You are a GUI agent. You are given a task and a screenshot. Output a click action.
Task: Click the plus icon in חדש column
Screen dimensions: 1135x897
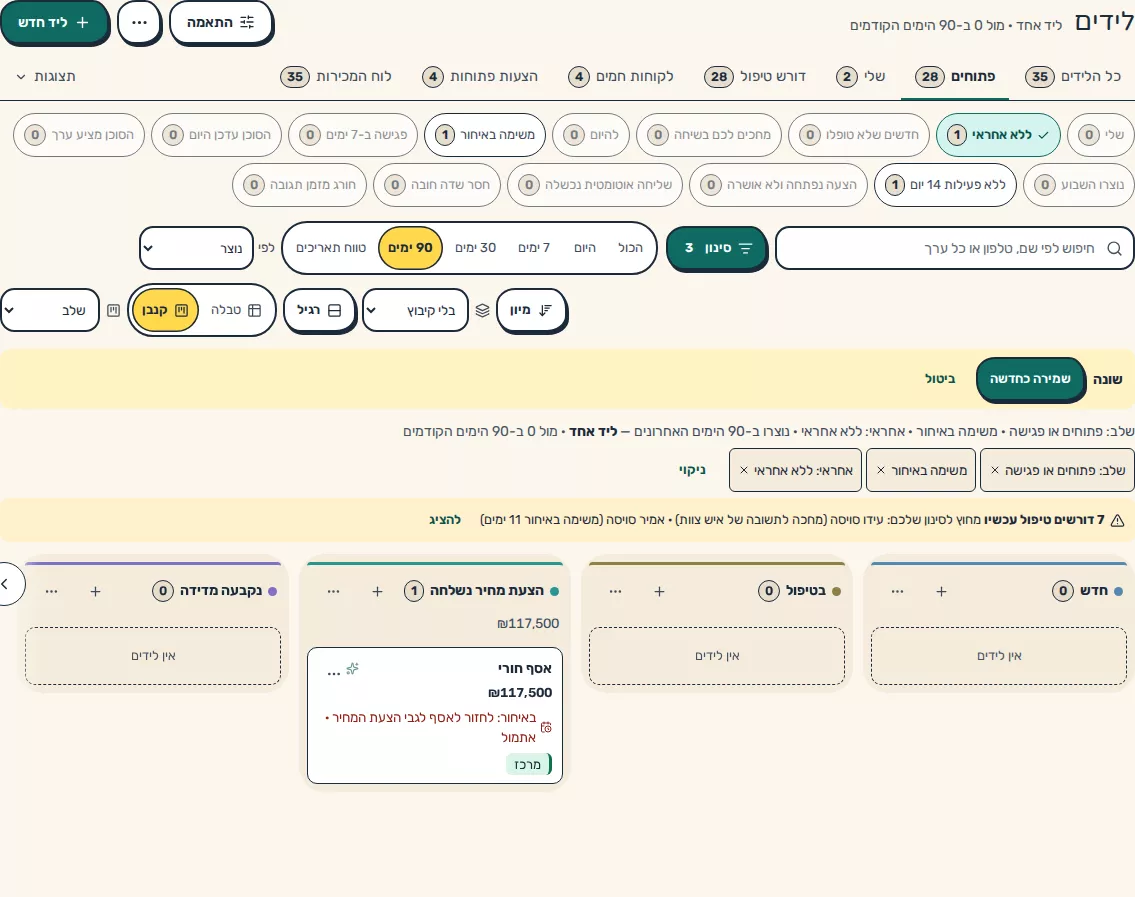click(941, 591)
